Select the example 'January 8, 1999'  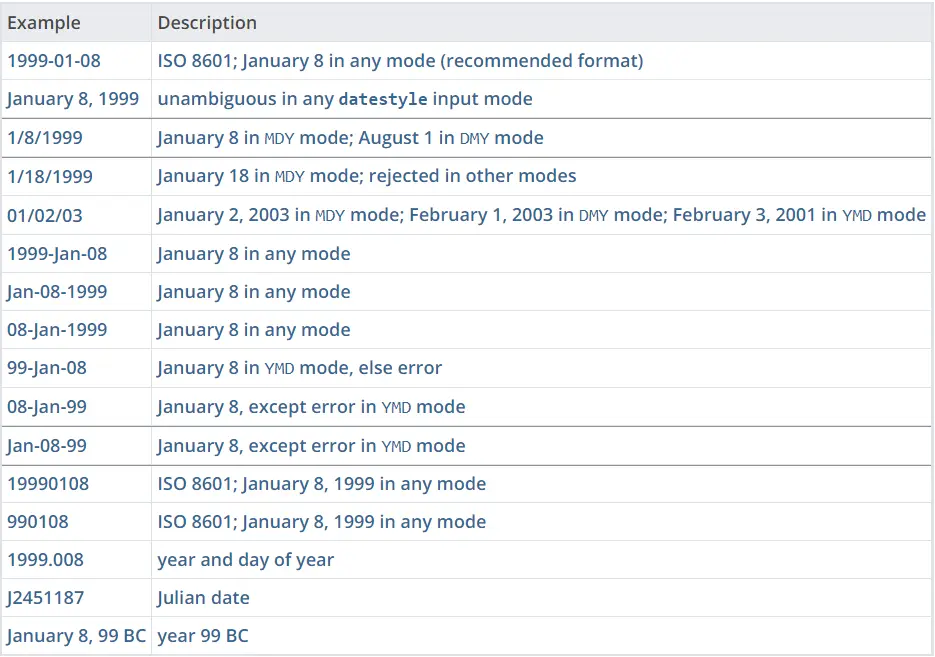73,99
